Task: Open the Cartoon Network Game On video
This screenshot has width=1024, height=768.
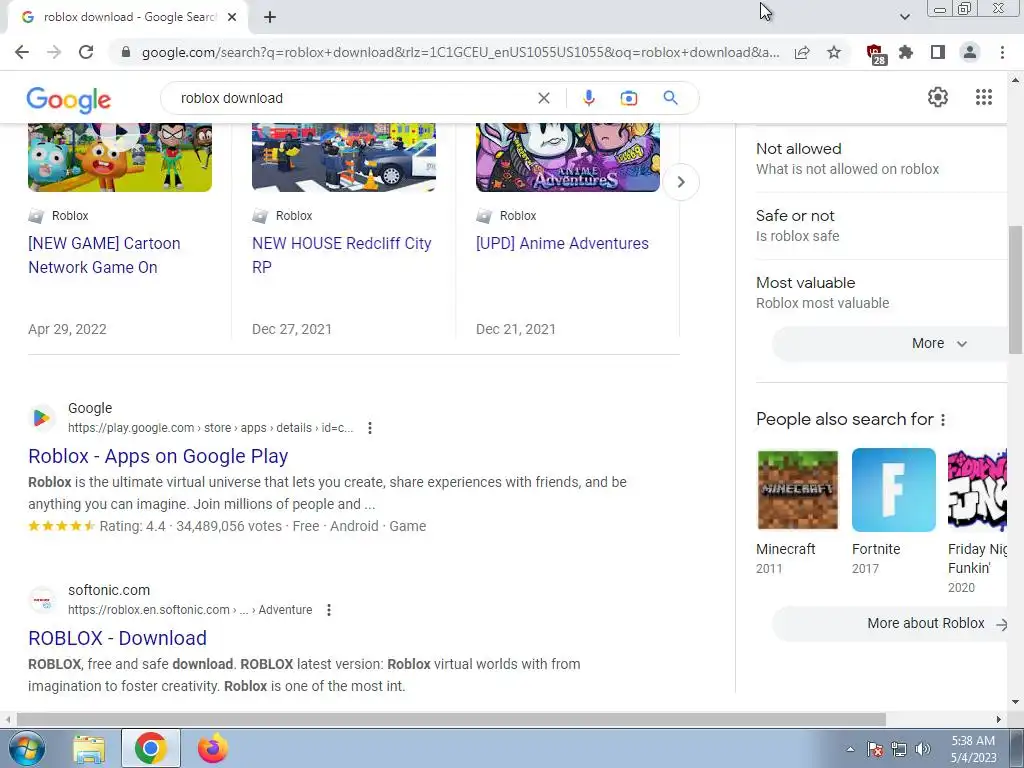Action: 104,255
